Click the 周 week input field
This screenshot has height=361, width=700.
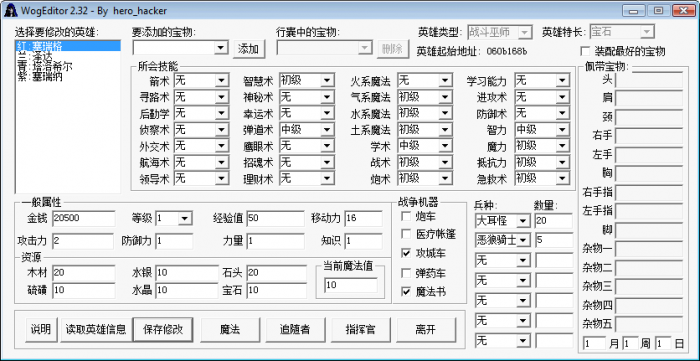tap(631, 344)
